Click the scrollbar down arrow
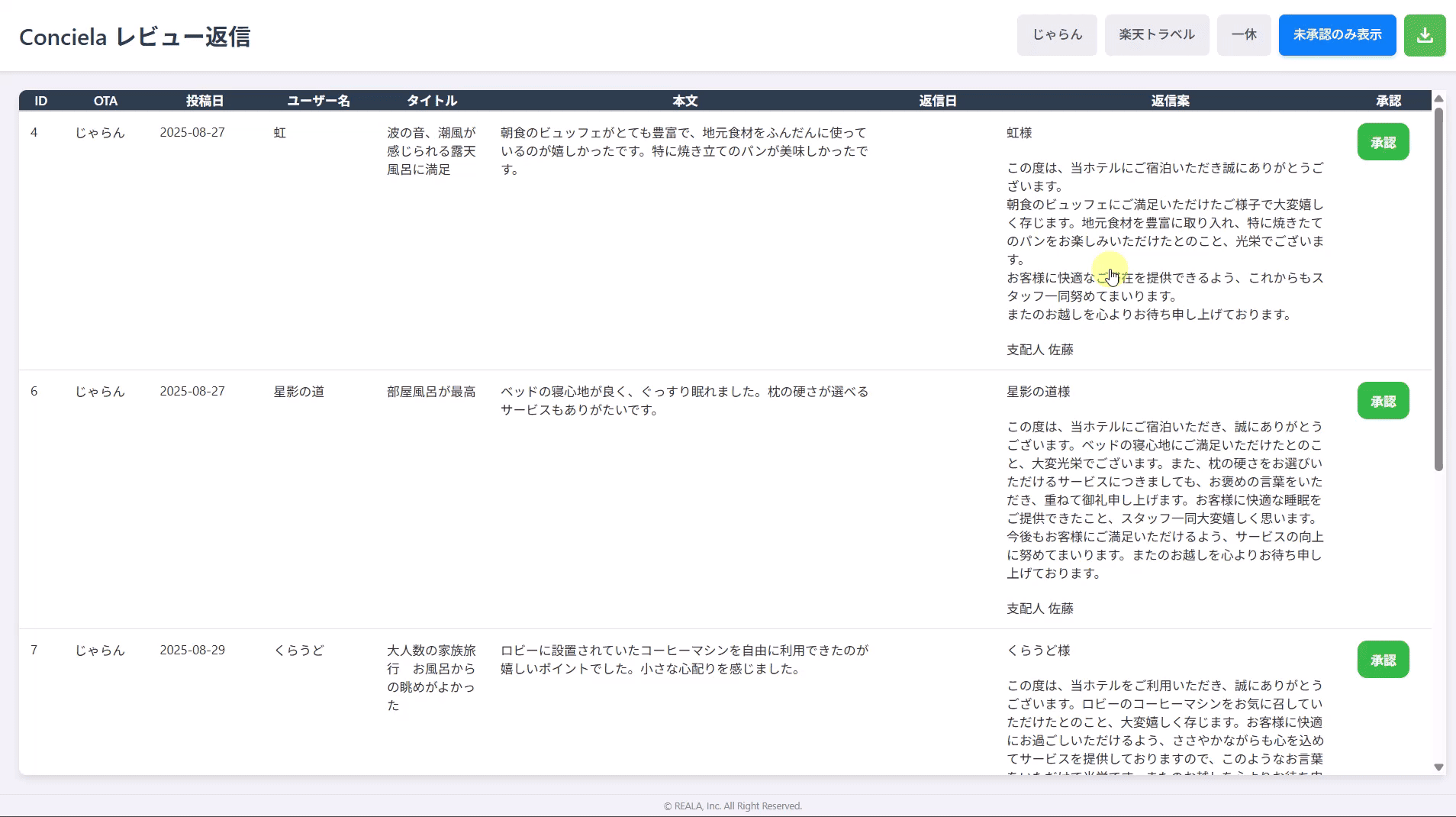 point(1438,767)
